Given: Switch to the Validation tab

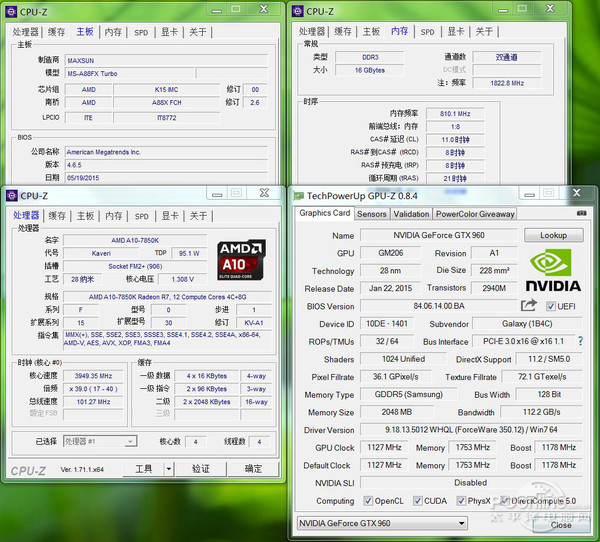Looking at the screenshot, I should tap(411, 214).
